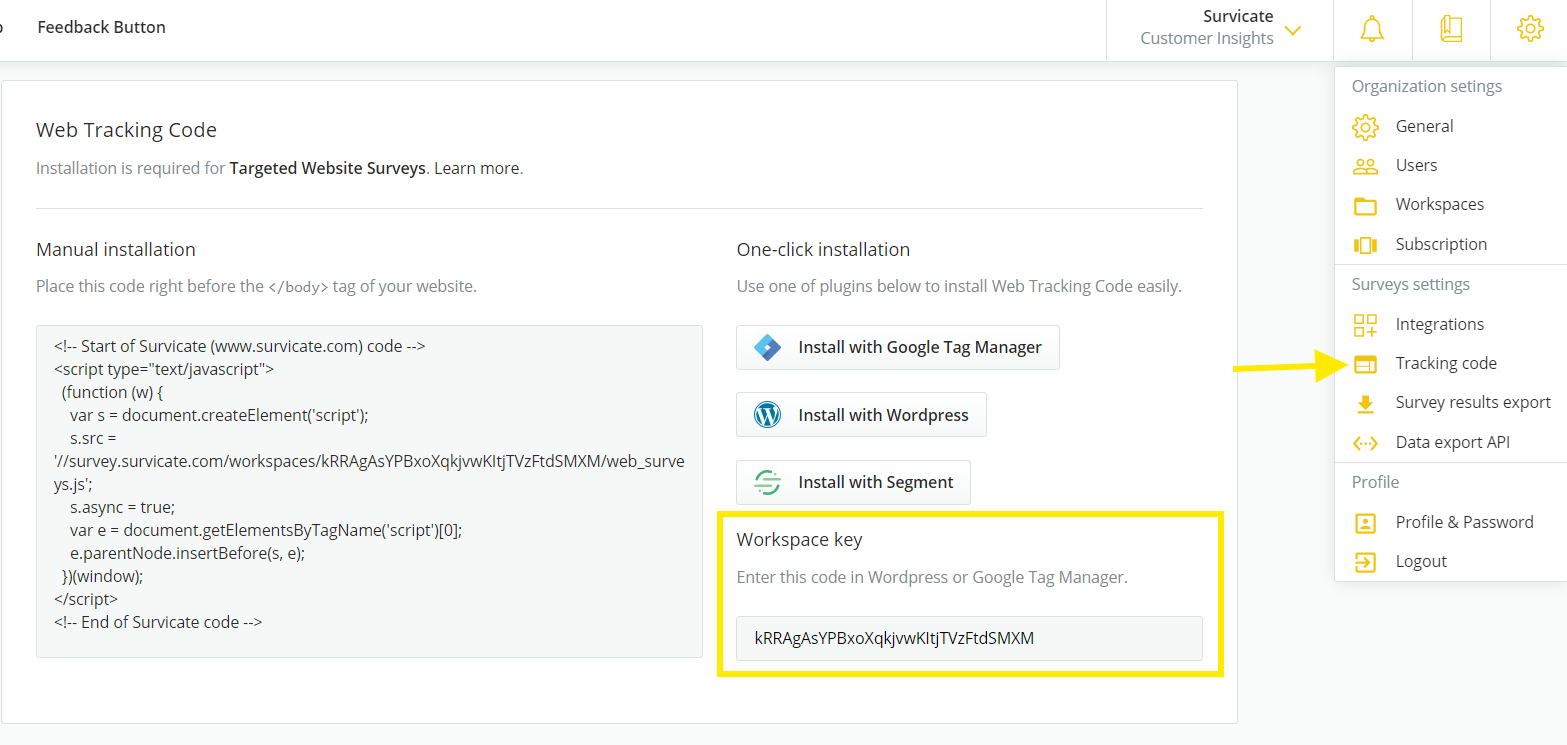Click the Profile & Password person icon

[1365, 522]
